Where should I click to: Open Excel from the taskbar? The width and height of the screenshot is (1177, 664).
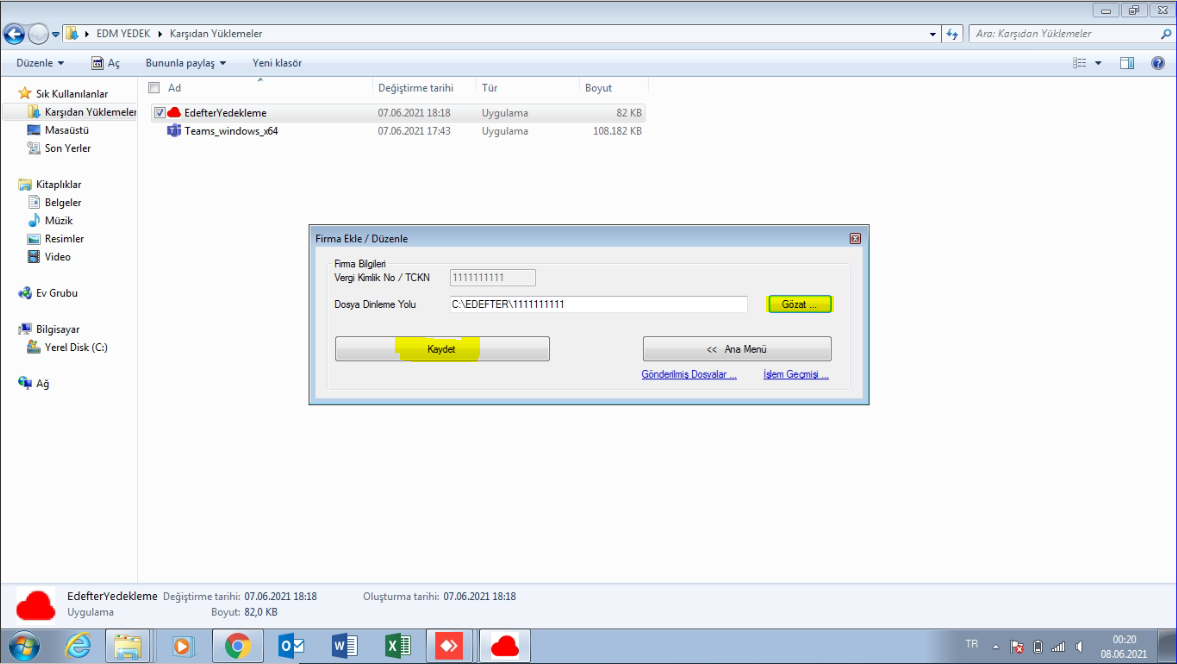pyautogui.click(x=398, y=647)
